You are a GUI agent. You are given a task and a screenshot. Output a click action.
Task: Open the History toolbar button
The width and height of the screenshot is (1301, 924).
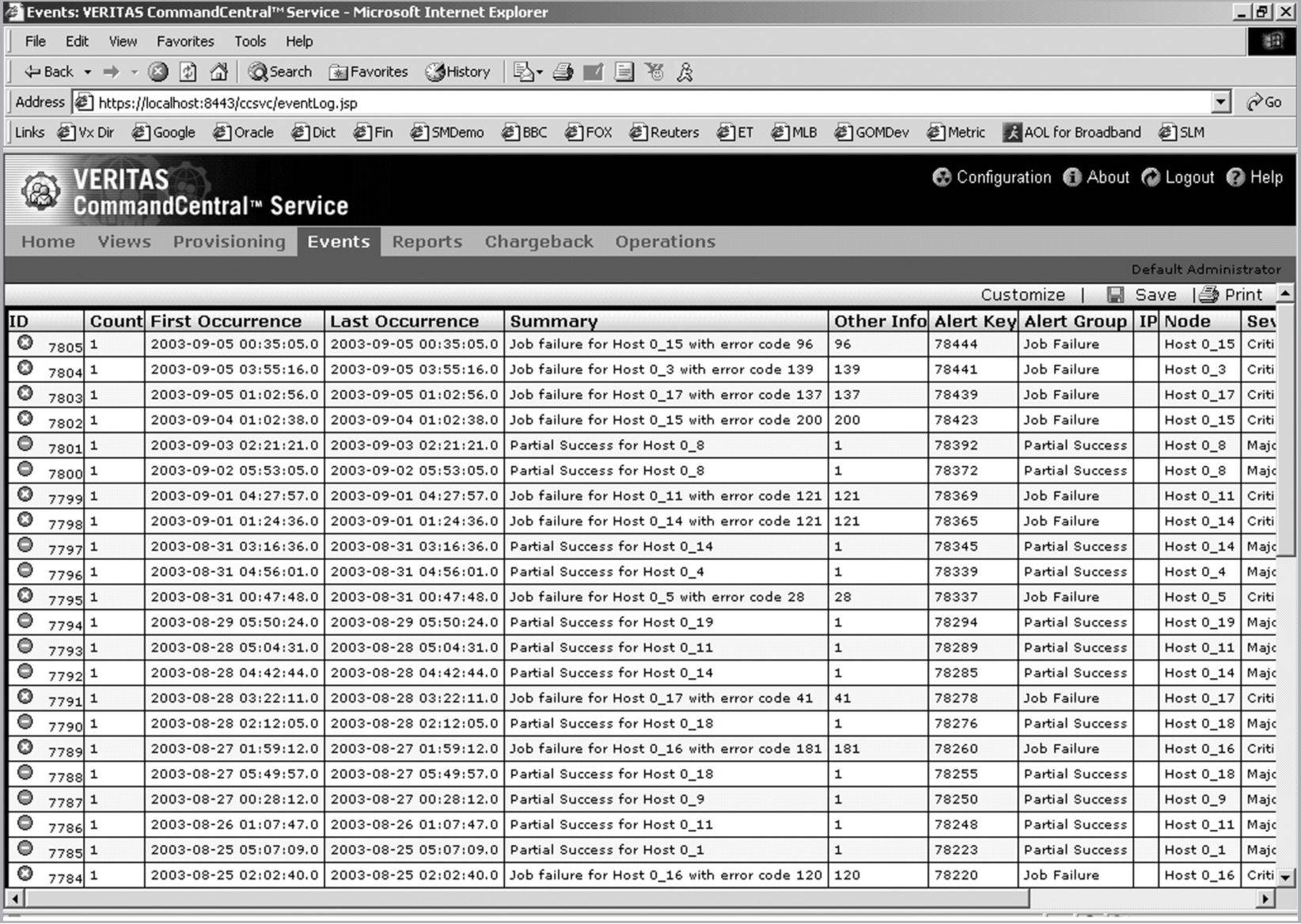click(x=457, y=72)
